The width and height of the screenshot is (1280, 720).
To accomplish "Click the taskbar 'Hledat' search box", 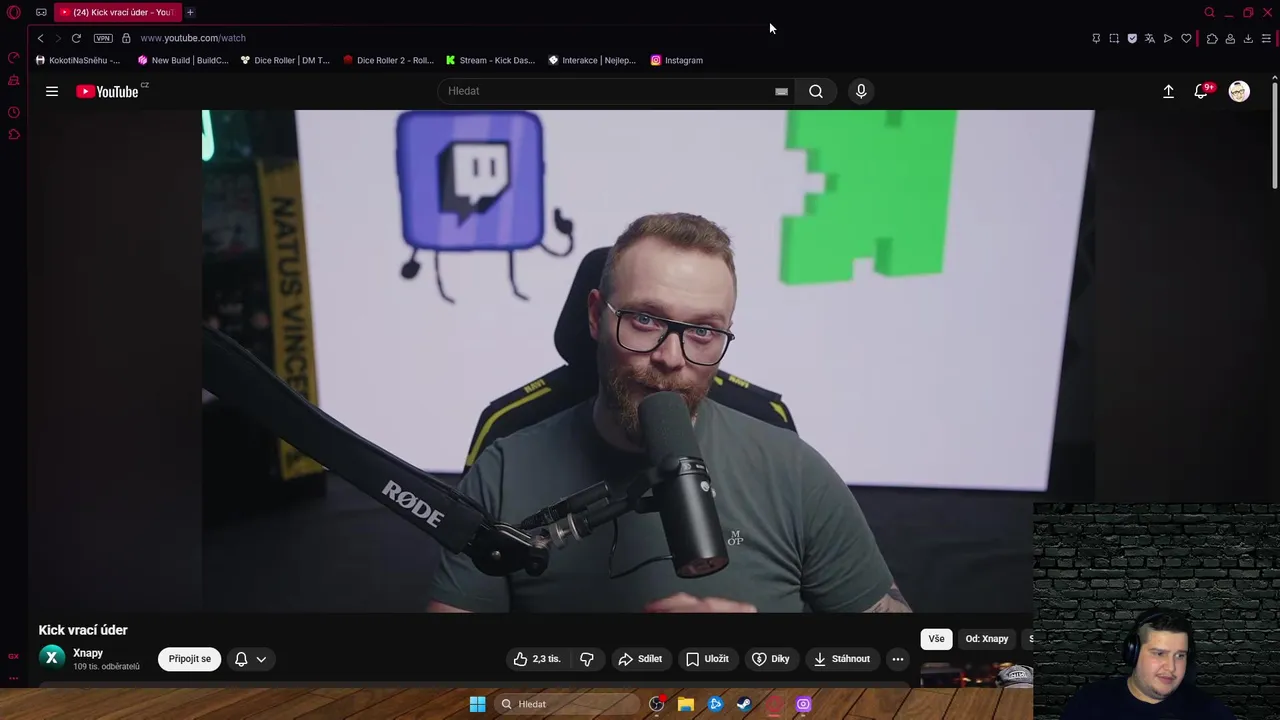I will (567, 704).
